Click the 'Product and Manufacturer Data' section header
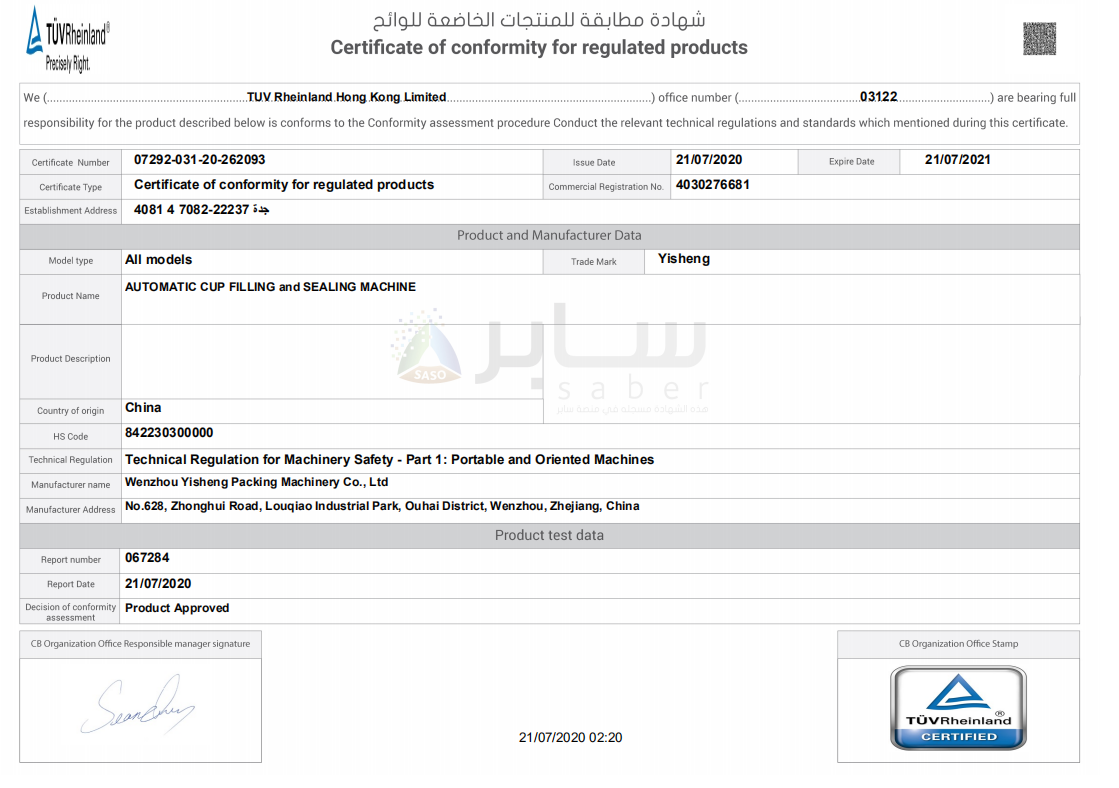1119x788 pixels. click(x=550, y=236)
